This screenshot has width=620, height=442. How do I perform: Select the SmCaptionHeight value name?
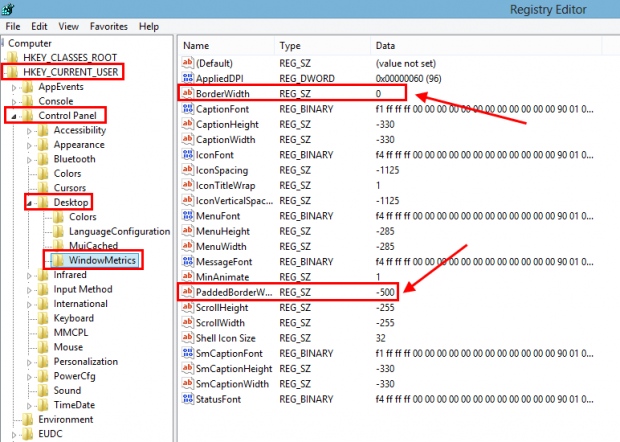point(234,368)
